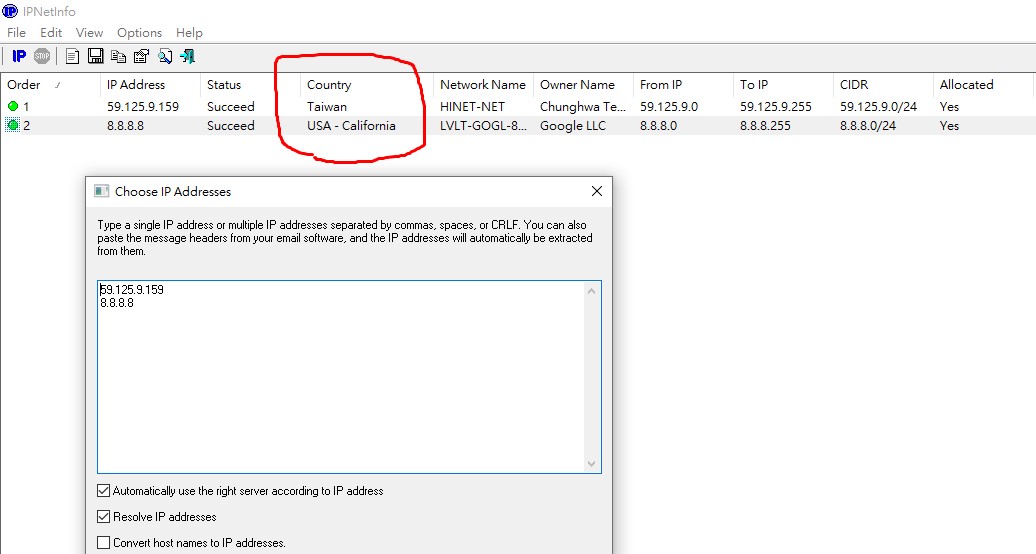The width and height of the screenshot is (1036, 554).
Task: Open the properties toolbar icon
Action: (x=142, y=56)
